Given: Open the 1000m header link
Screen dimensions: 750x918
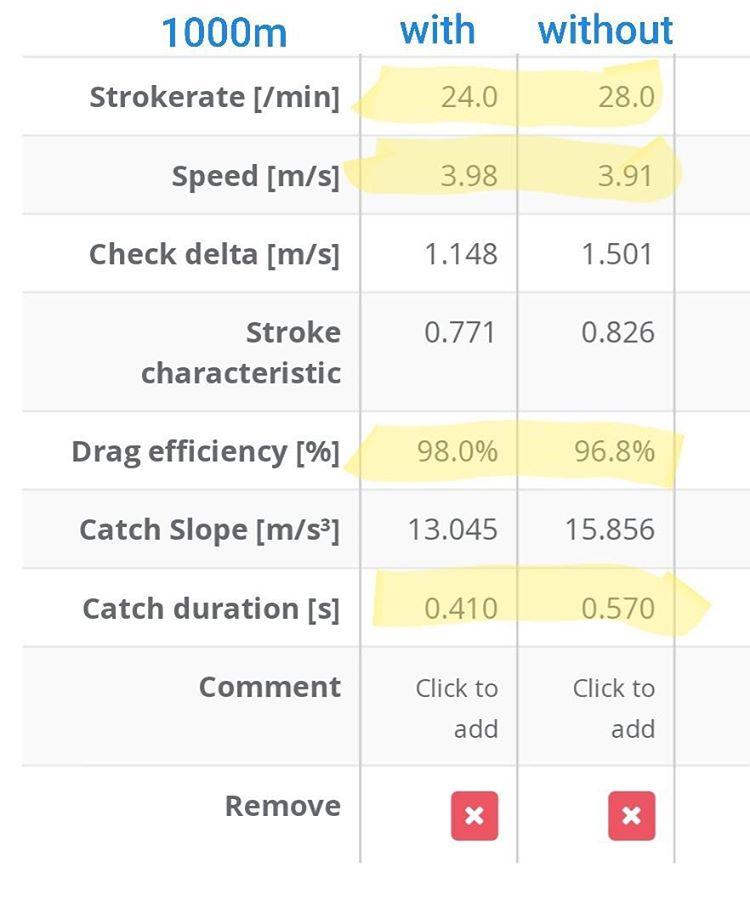Looking at the screenshot, I should pos(224,32).
